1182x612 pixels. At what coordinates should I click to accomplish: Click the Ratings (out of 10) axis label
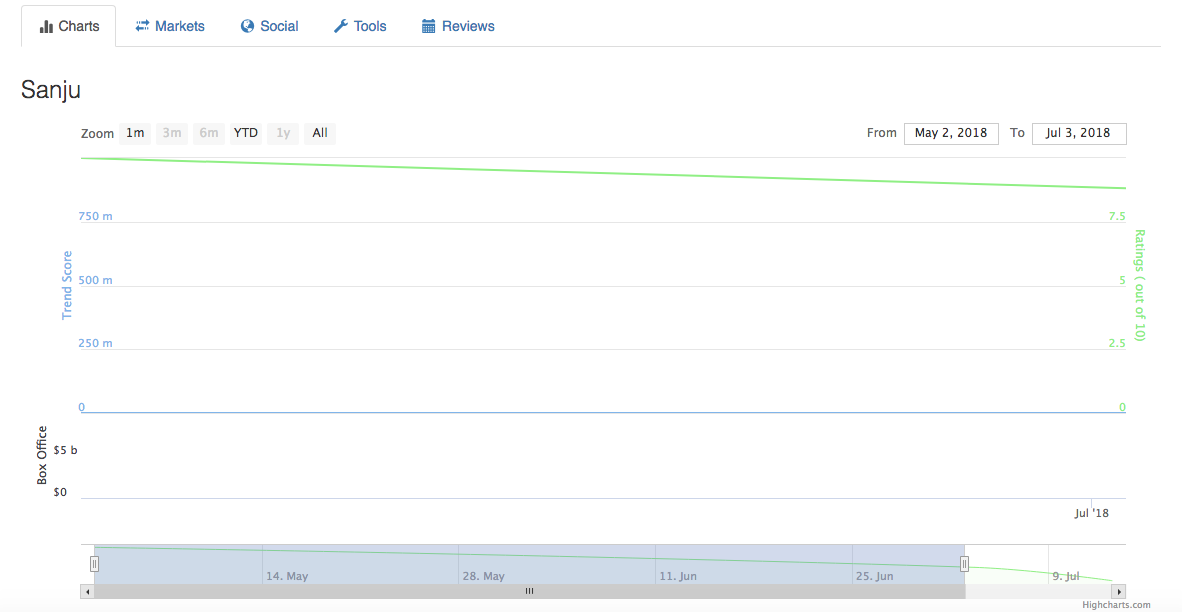pyautogui.click(x=1139, y=286)
